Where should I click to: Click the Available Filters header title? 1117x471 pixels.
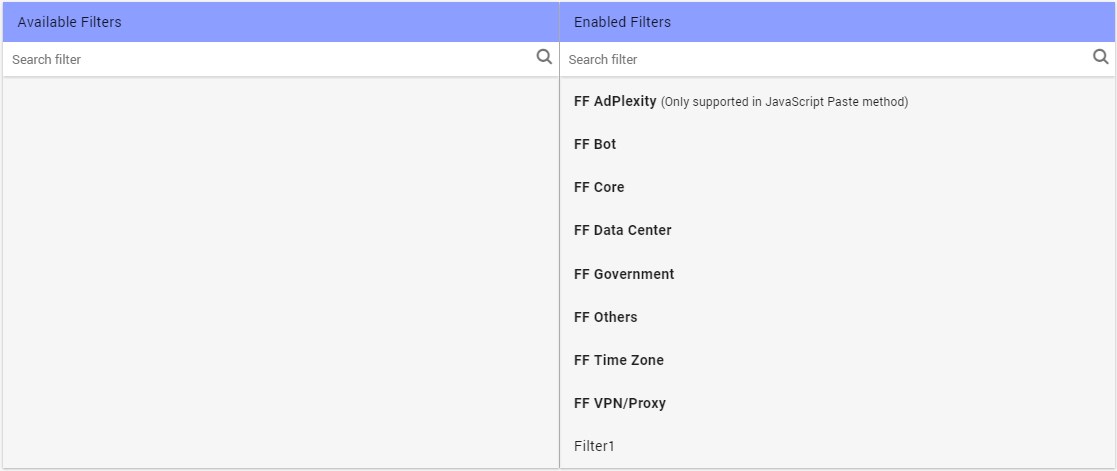pos(69,22)
